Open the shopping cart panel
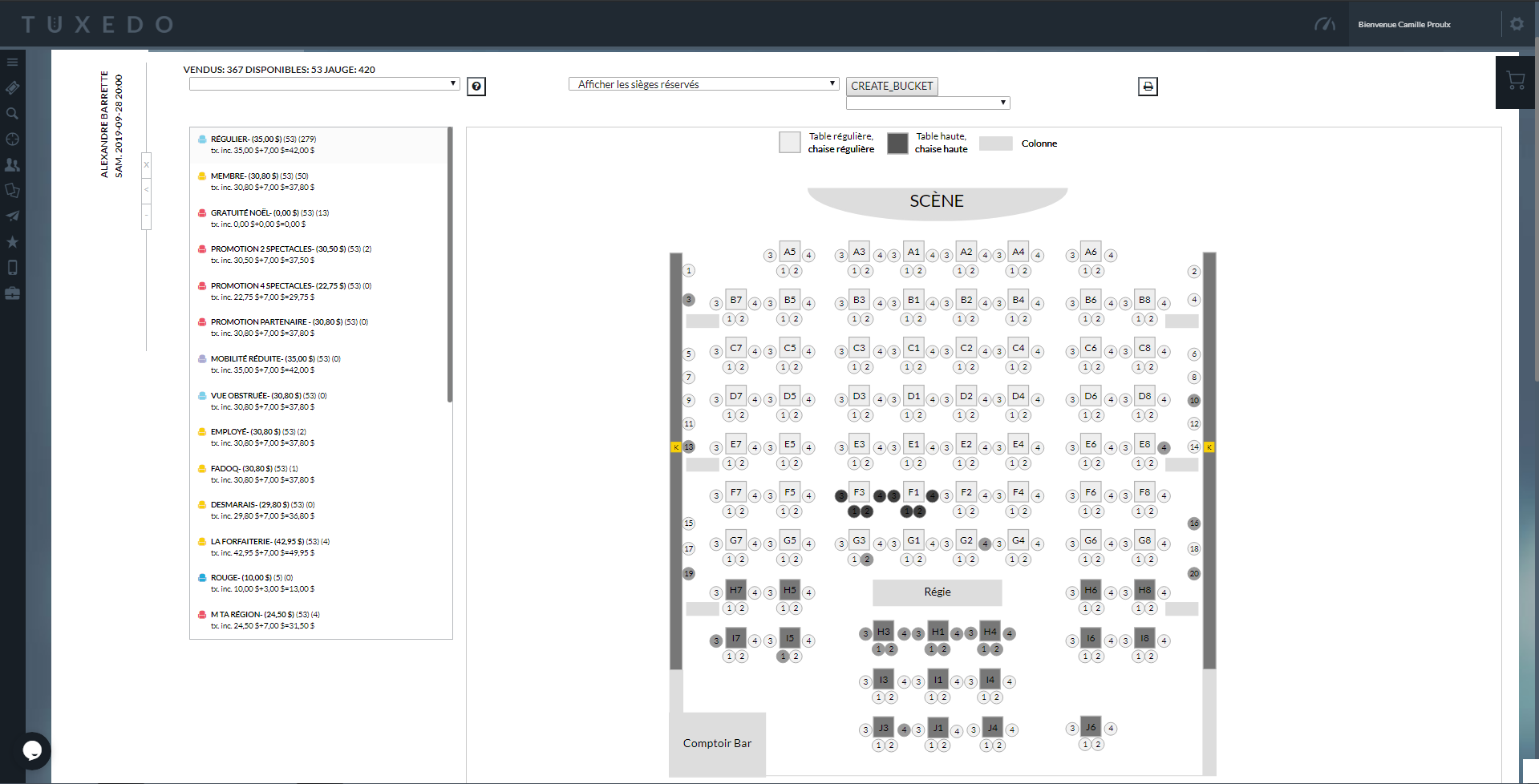This screenshot has width=1539, height=784. [x=1515, y=81]
